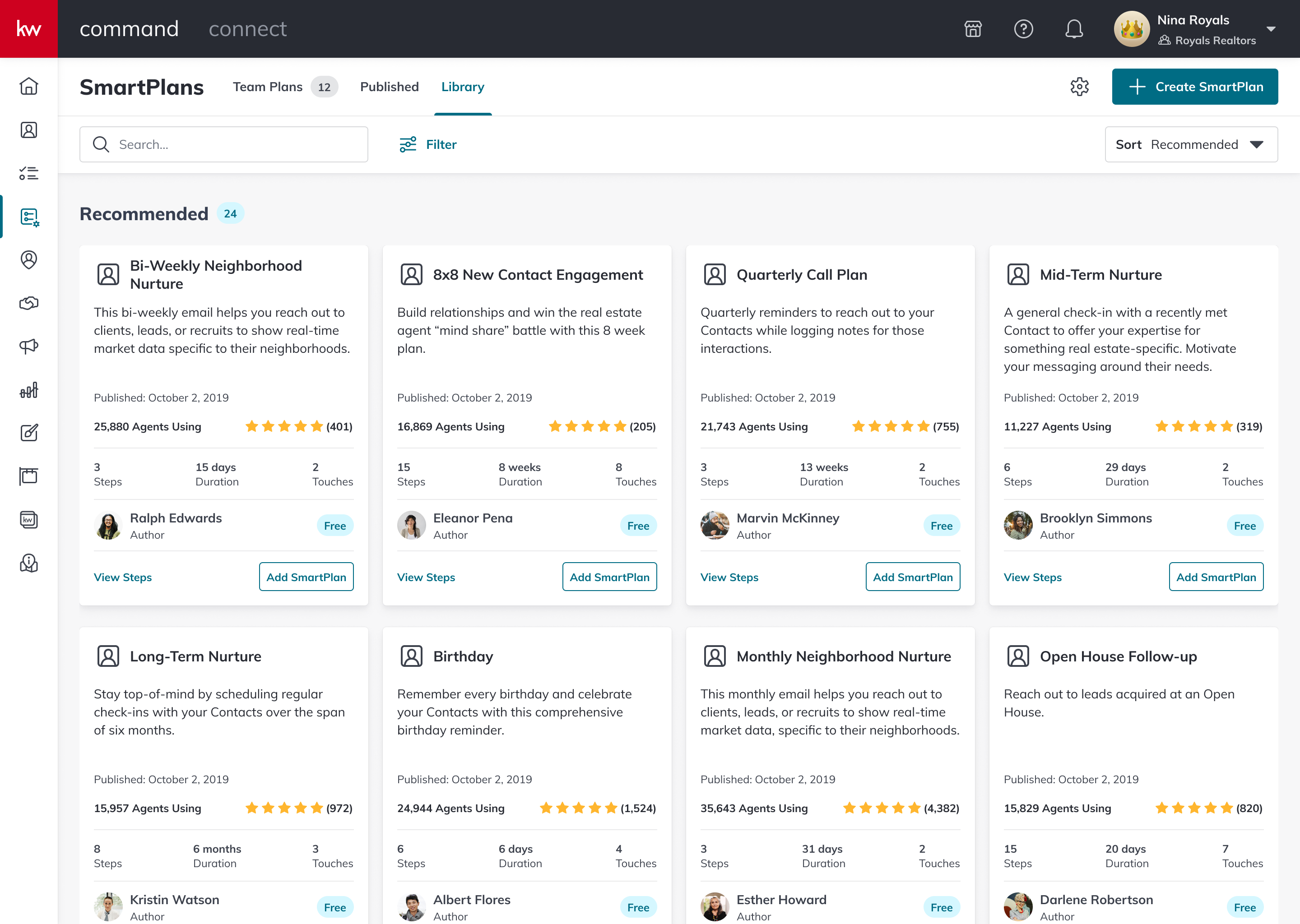The width and height of the screenshot is (1300, 924).
Task: Open the bar chart reports sidebar icon
Action: click(28, 390)
